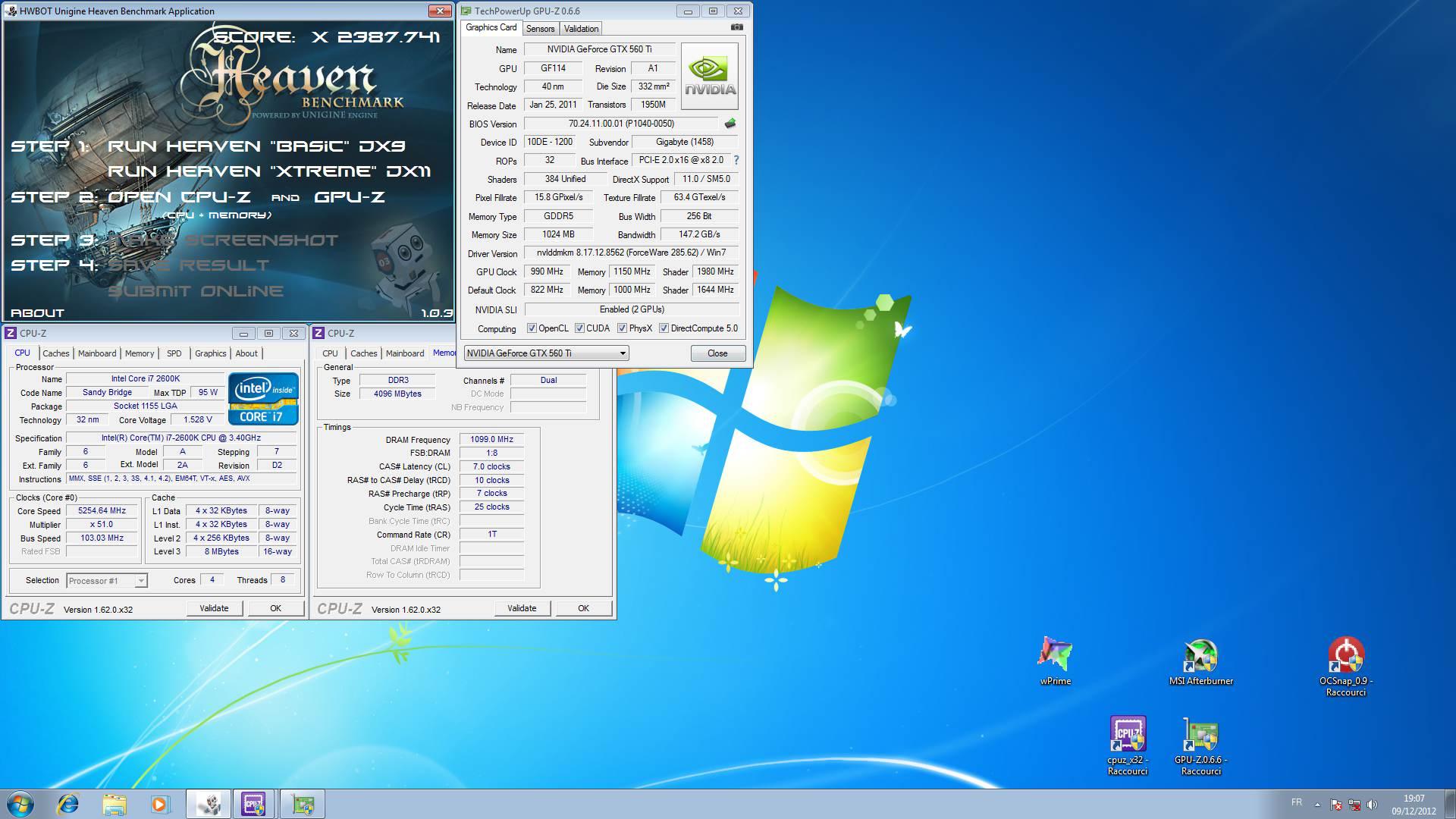Click the left CPU-Z title bar Z icon
1456x819 pixels.
click(x=11, y=333)
